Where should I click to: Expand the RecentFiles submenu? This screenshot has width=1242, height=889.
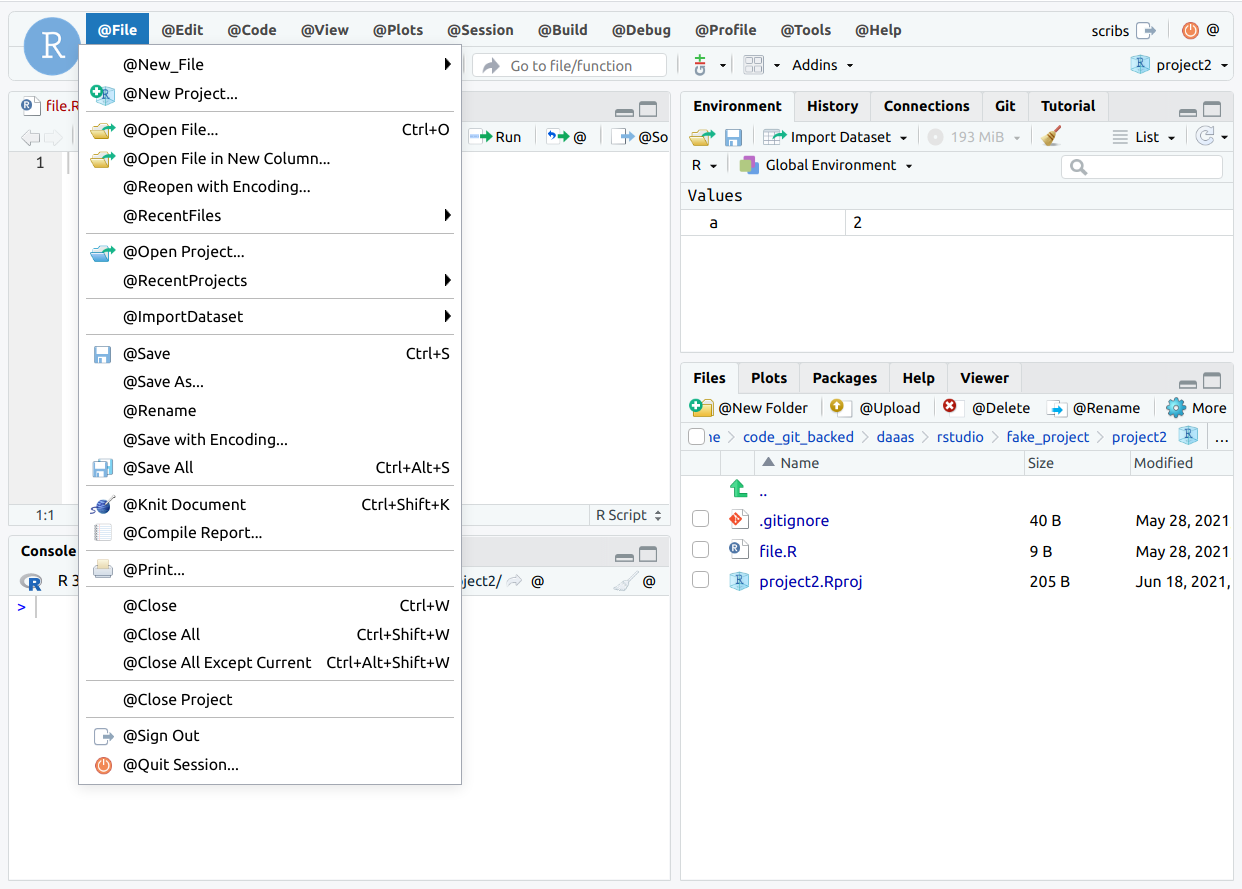[x=448, y=215]
